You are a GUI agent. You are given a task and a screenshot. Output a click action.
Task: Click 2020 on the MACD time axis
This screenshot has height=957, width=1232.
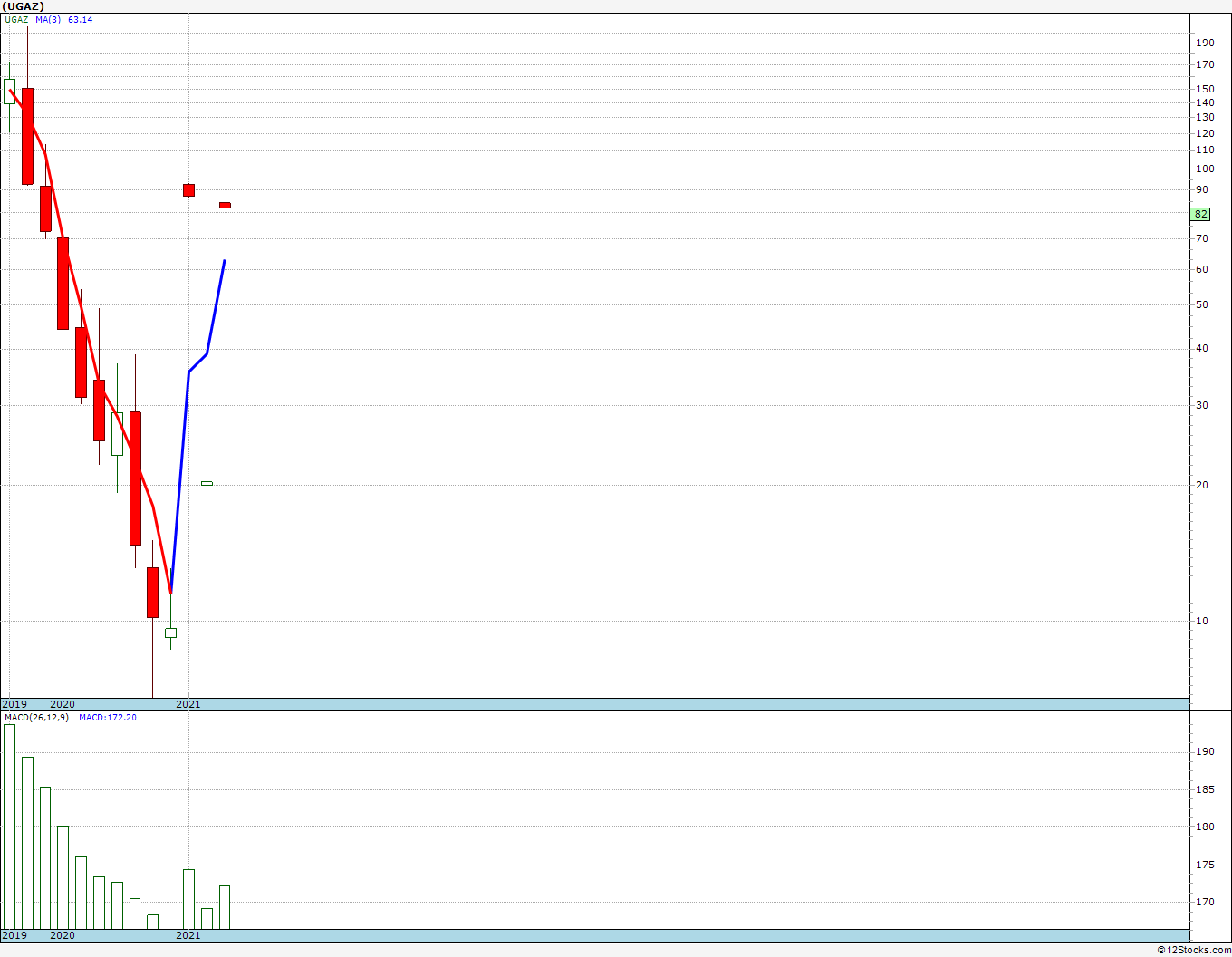63,935
